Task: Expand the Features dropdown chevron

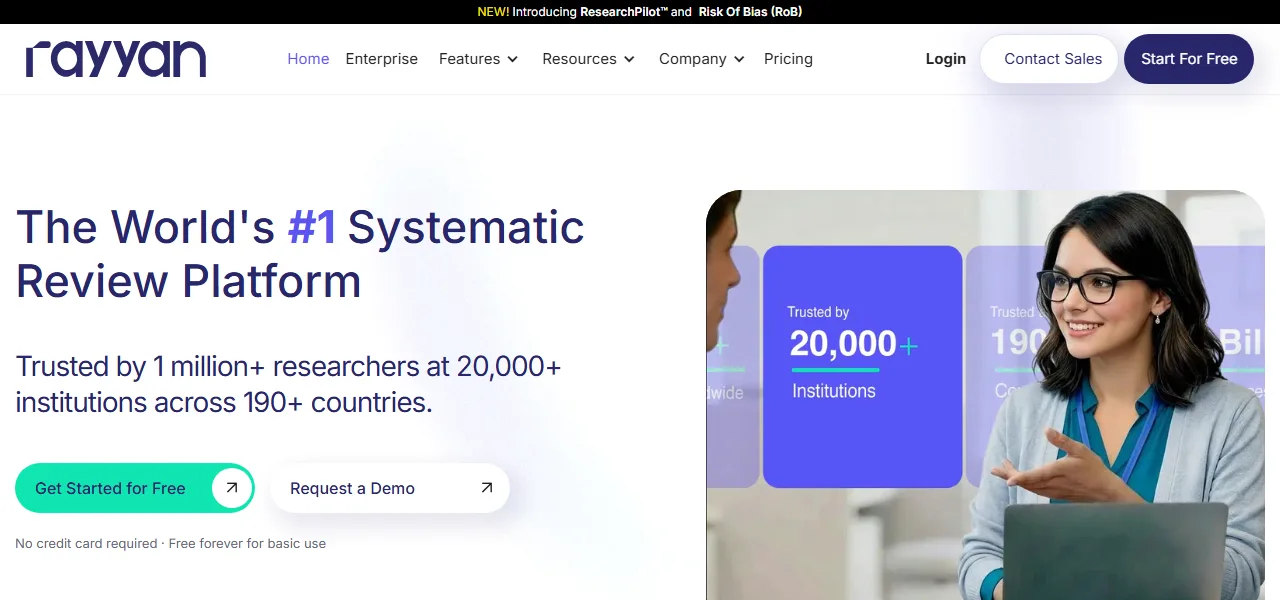Action: (513, 59)
